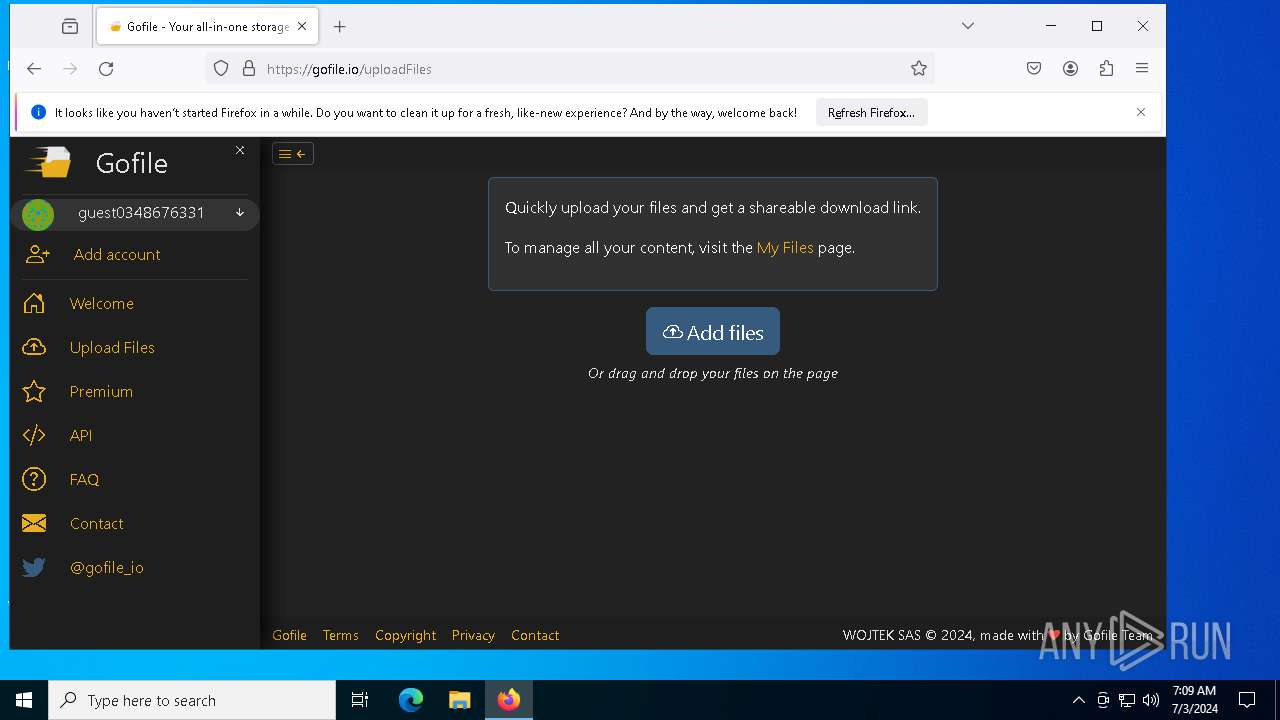Open the Terms footer link

(x=340, y=636)
